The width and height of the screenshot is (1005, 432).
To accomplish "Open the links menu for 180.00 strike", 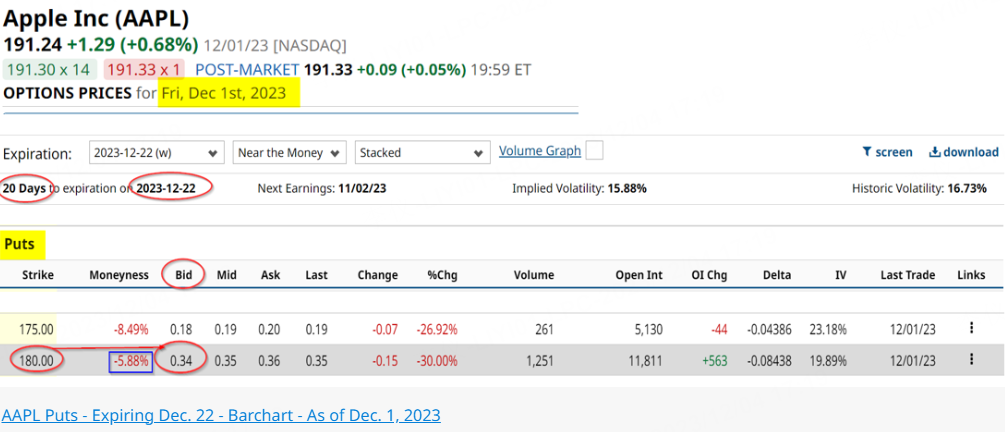I will pos(972,359).
